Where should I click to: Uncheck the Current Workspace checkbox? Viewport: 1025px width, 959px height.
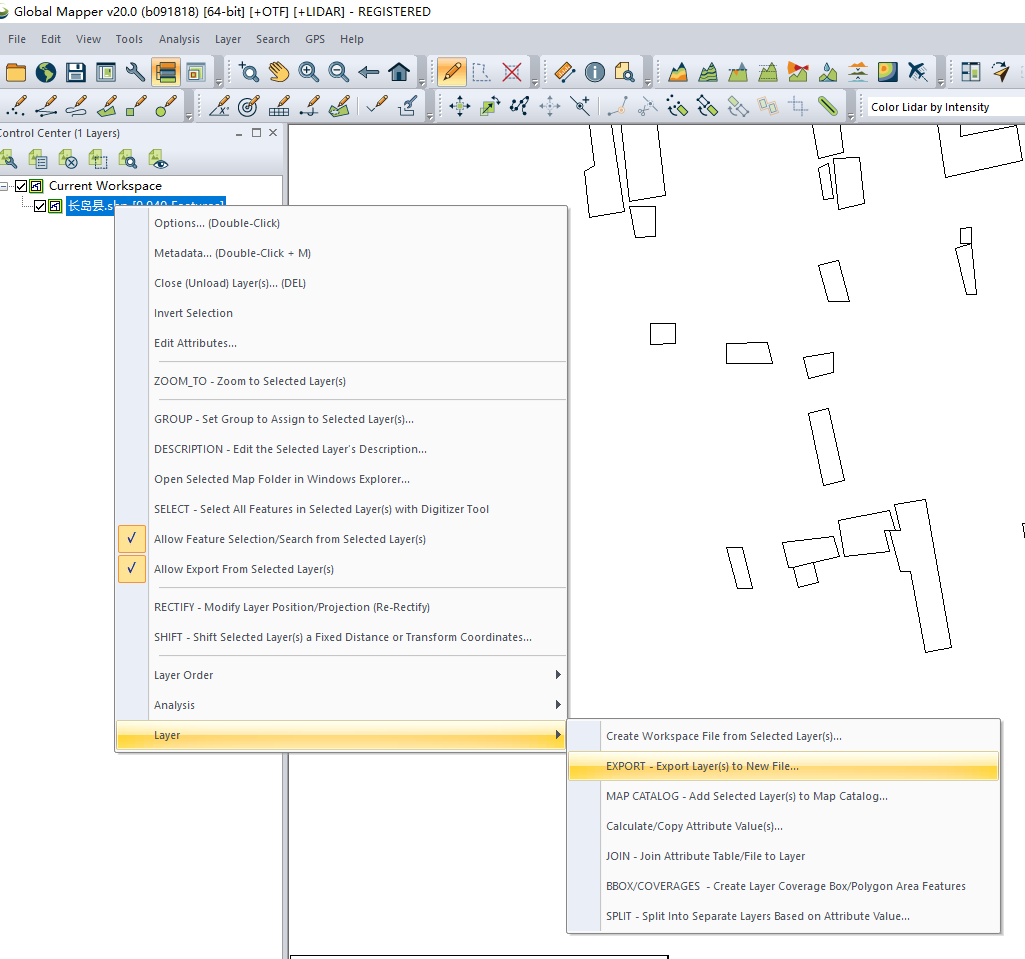point(22,186)
